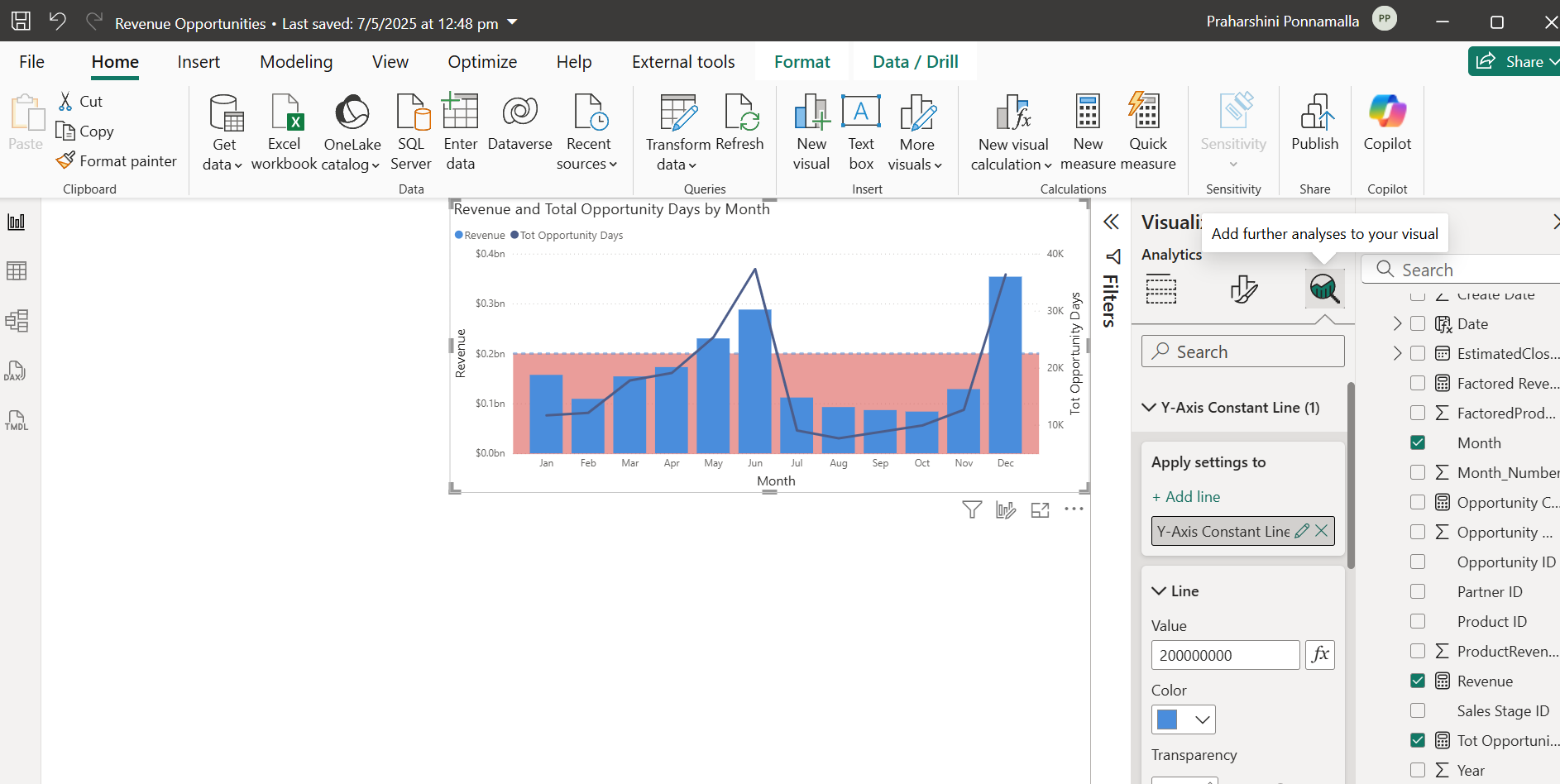Screen dimensions: 1560x784
Task: Rename Y-Axis Constant Line with pencil icon
Action: pyautogui.click(x=1301, y=531)
